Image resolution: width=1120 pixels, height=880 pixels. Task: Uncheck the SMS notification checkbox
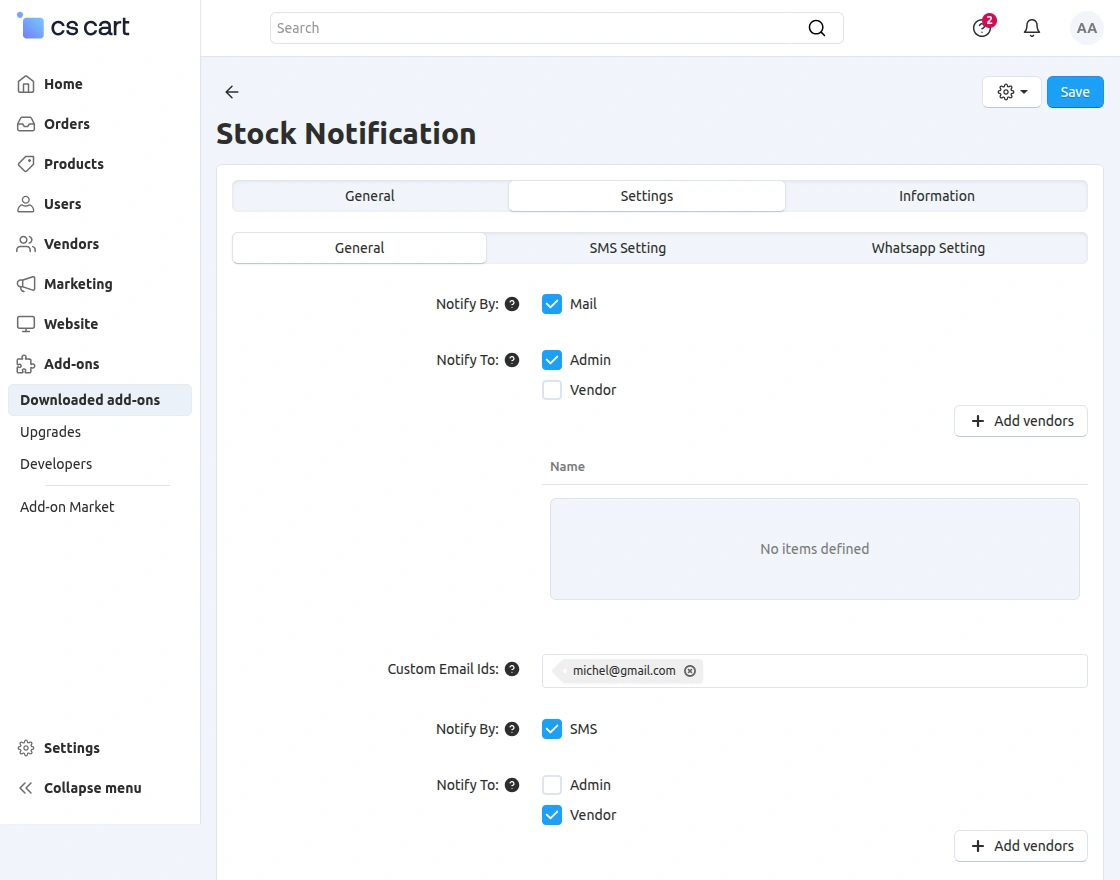tap(552, 729)
